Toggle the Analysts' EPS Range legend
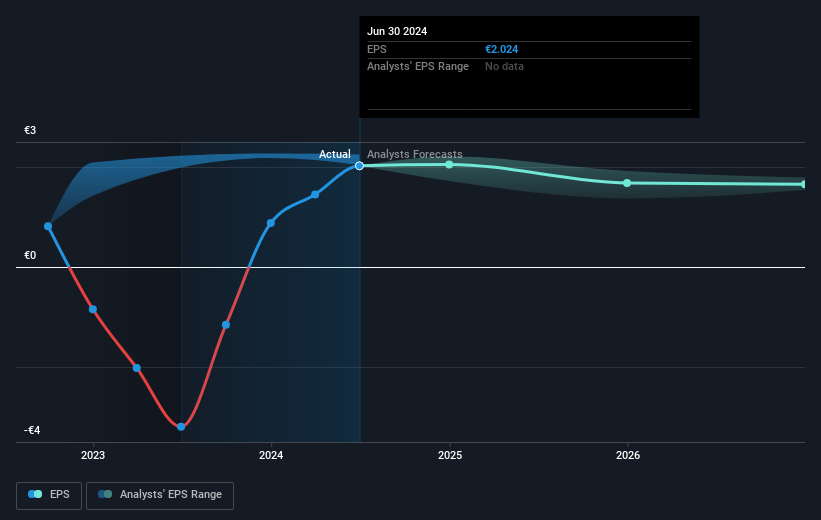Image resolution: width=821 pixels, height=520 pixels. [160, 495]
